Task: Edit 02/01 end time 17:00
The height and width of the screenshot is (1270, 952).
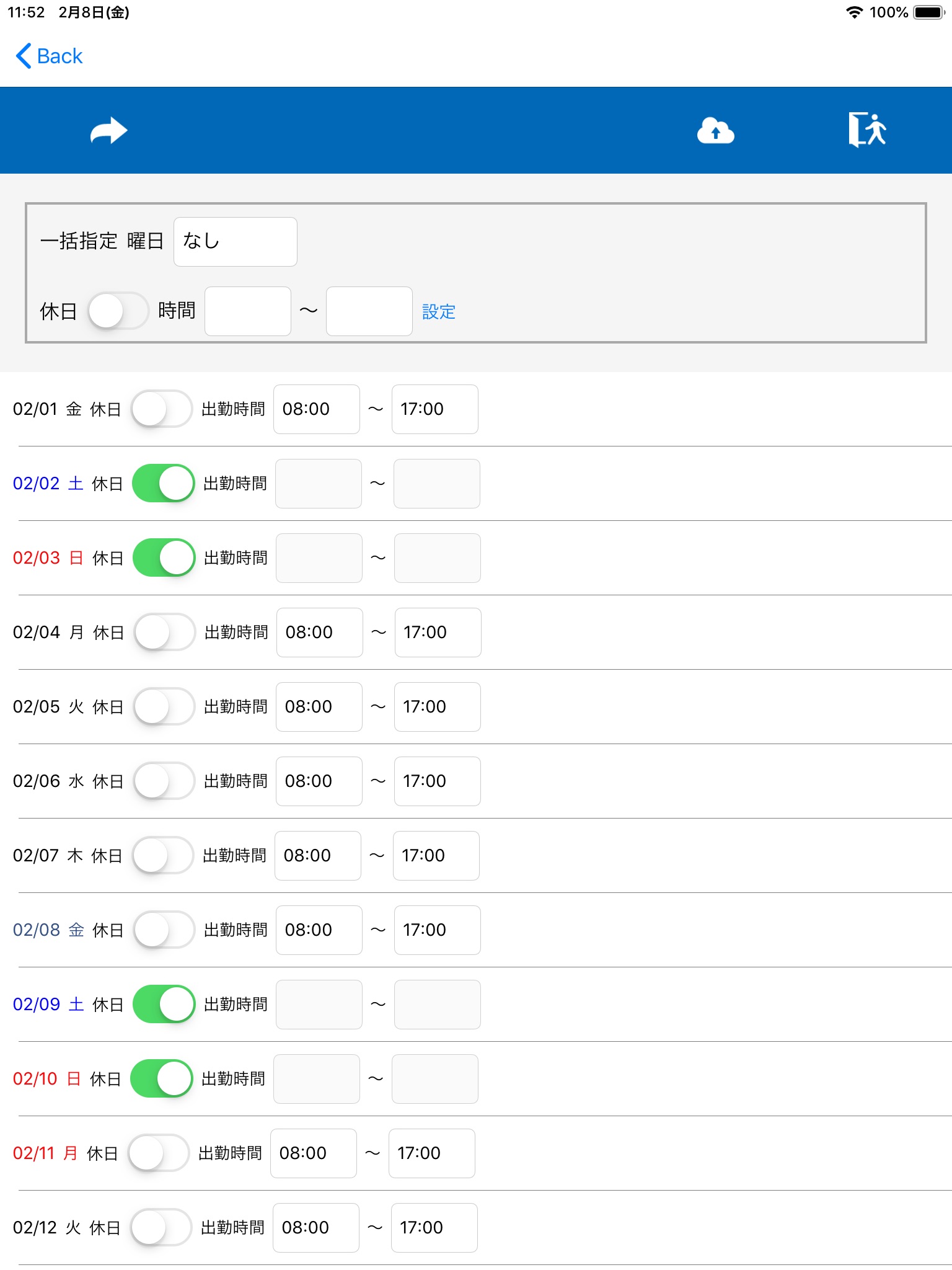Action: pos(435,409)
